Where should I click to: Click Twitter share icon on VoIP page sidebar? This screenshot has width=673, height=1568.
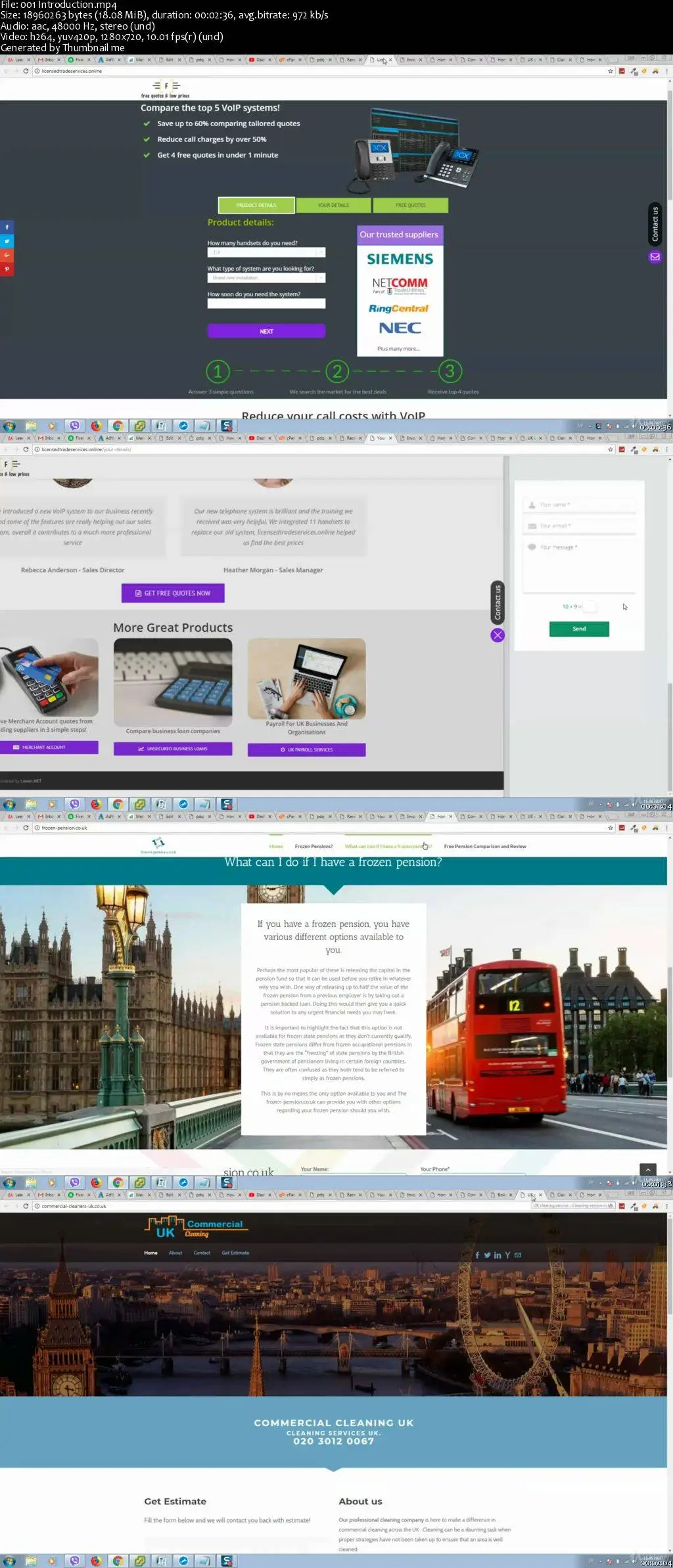[6, 241]
